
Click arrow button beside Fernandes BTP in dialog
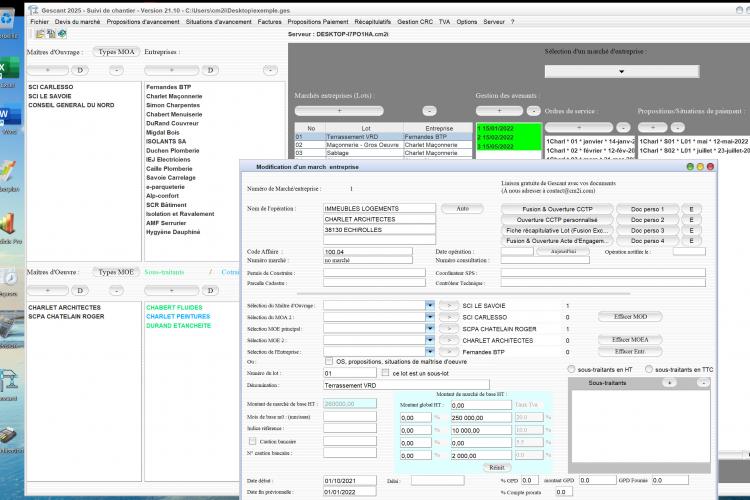[x=449, y=352]
